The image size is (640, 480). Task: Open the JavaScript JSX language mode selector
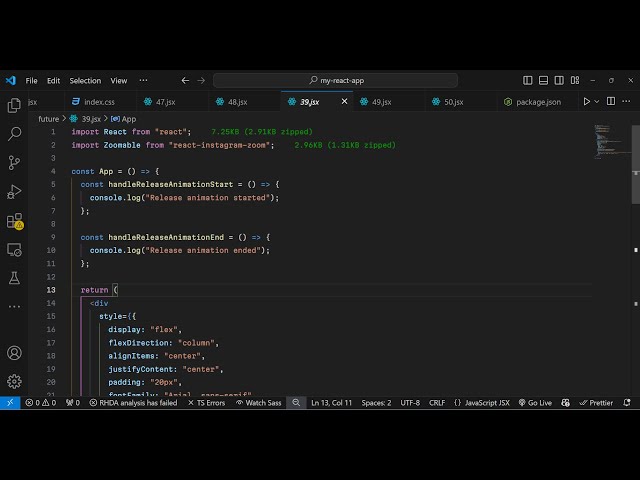coord(482,403)
